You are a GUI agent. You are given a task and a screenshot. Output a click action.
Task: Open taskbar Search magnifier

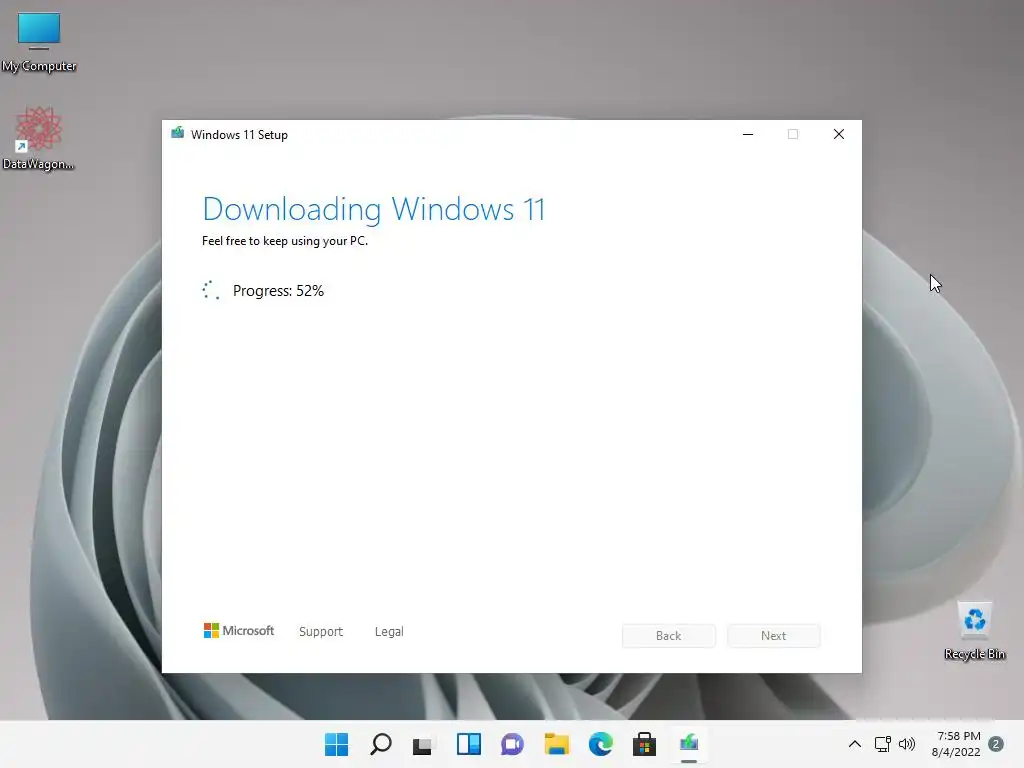coord(381,744)
